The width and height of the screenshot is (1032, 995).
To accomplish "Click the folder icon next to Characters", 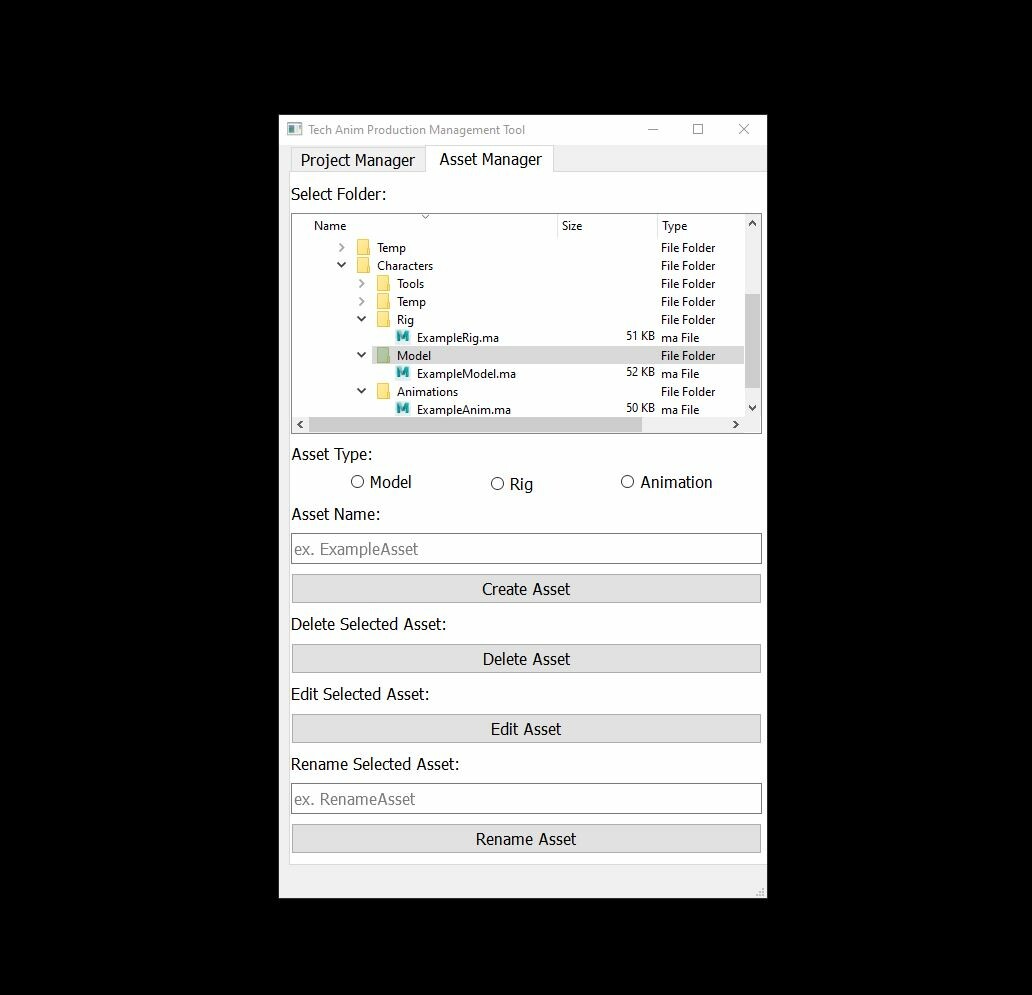I will [x=363, y=265].
